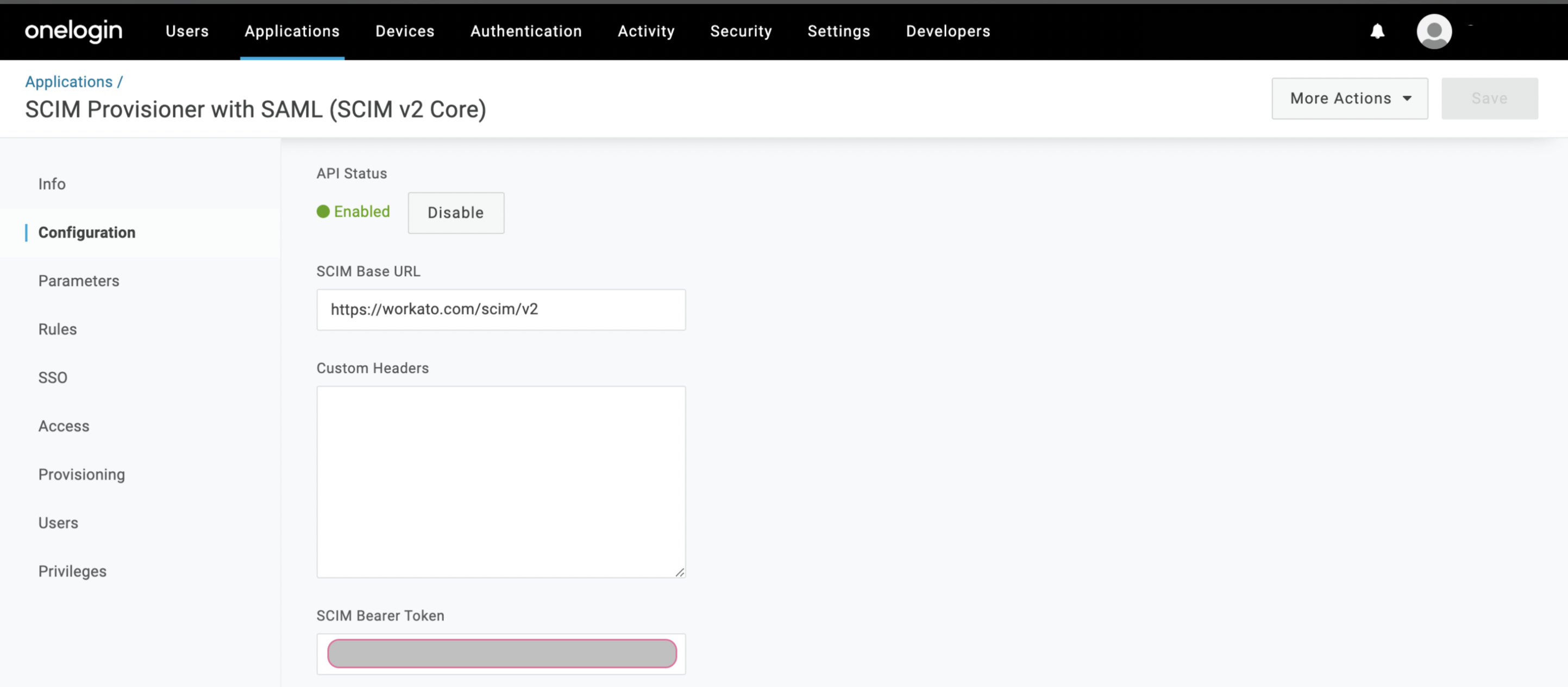Click the SCIM Base URL field
This screenshot has height=687, width=1568.
(x=500, y=309)
